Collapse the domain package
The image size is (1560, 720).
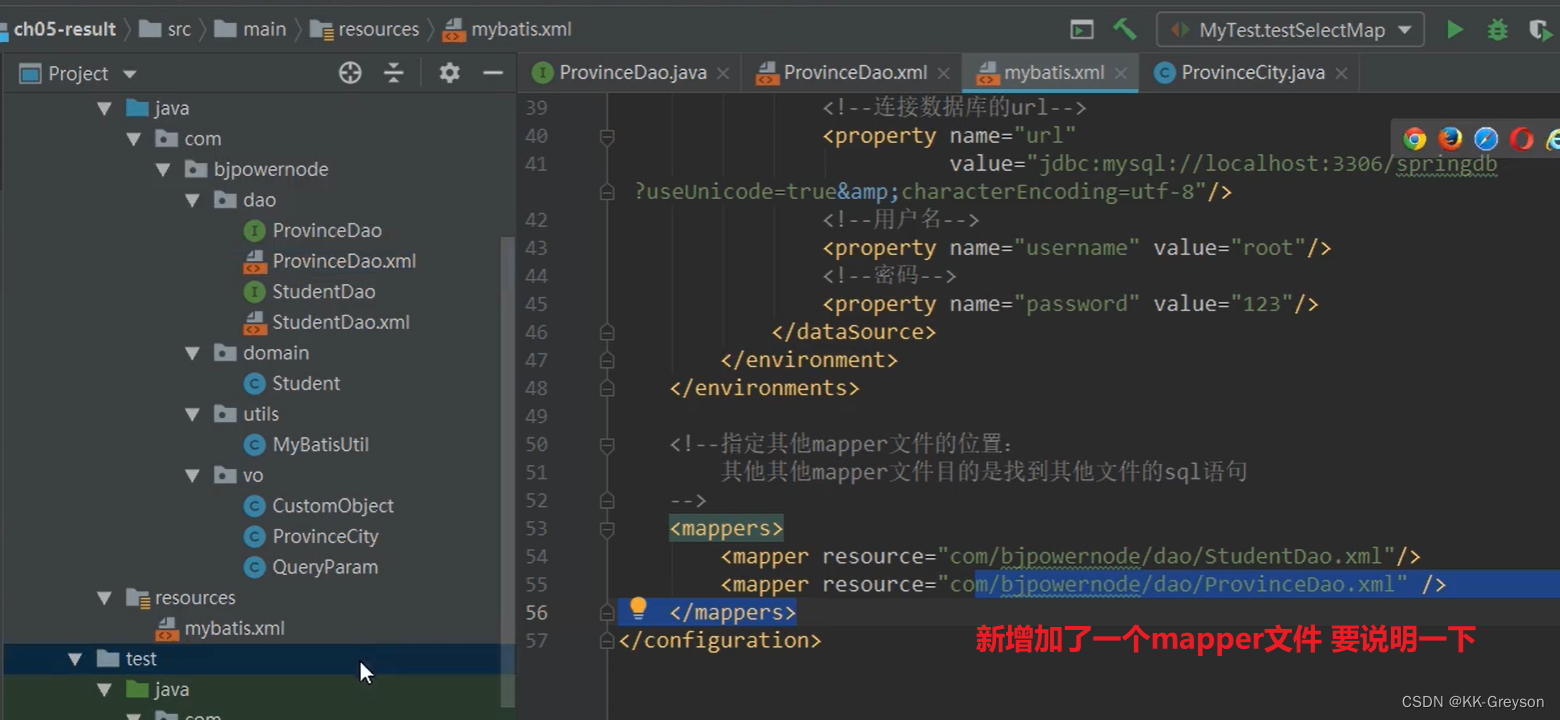coord(192,353)
